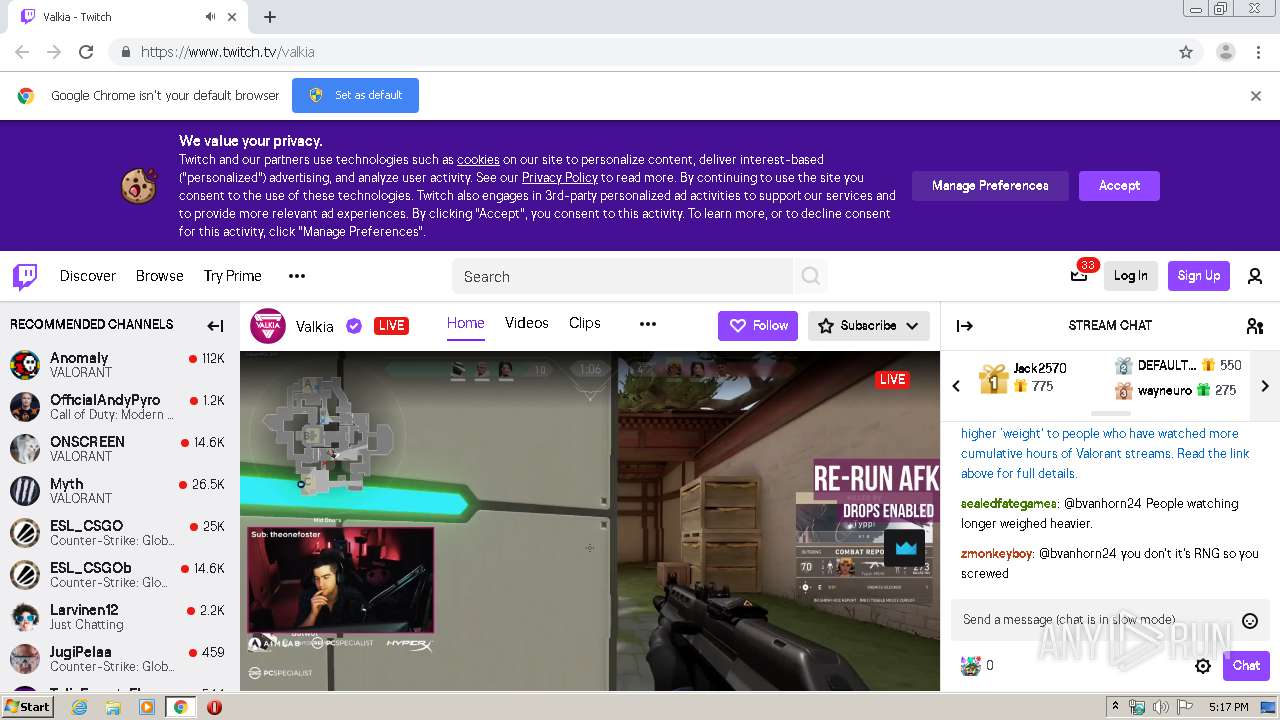
Task: Open Larvinen12 channel avatar
Action: pos(25,617)
